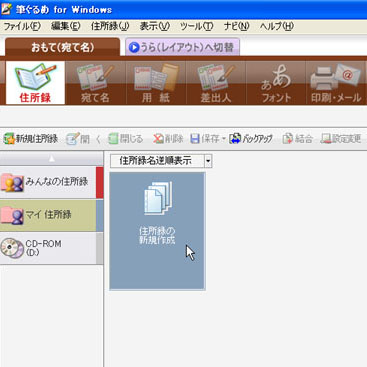Expand the 保存 save dropdown arrow
Viewport: 367px width, 367px height.
(x=224, y=139)
